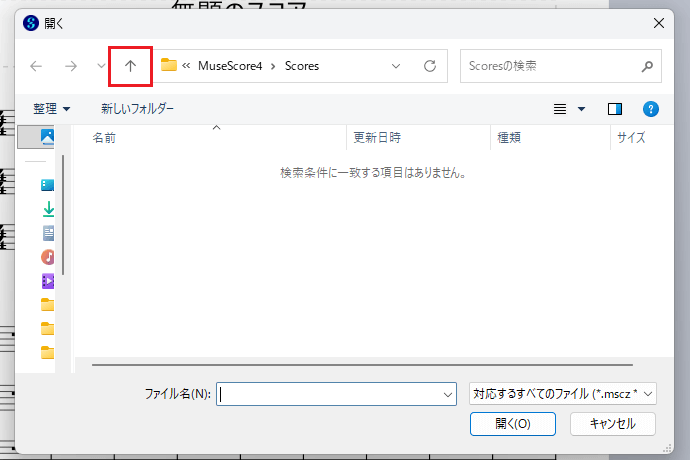Click the 開く(O) button
Image resolution: width=690 pixels, height=460 pixels.
point(512,423)
